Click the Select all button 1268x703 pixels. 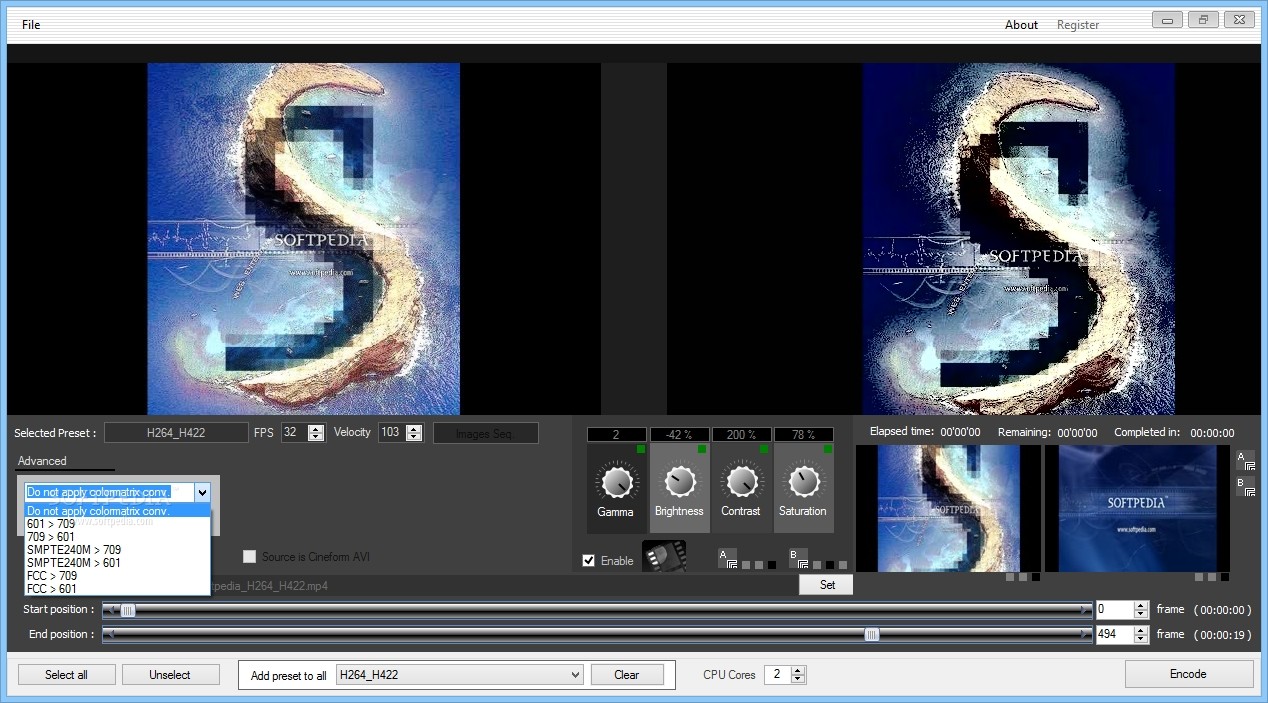tap(66, 675)
